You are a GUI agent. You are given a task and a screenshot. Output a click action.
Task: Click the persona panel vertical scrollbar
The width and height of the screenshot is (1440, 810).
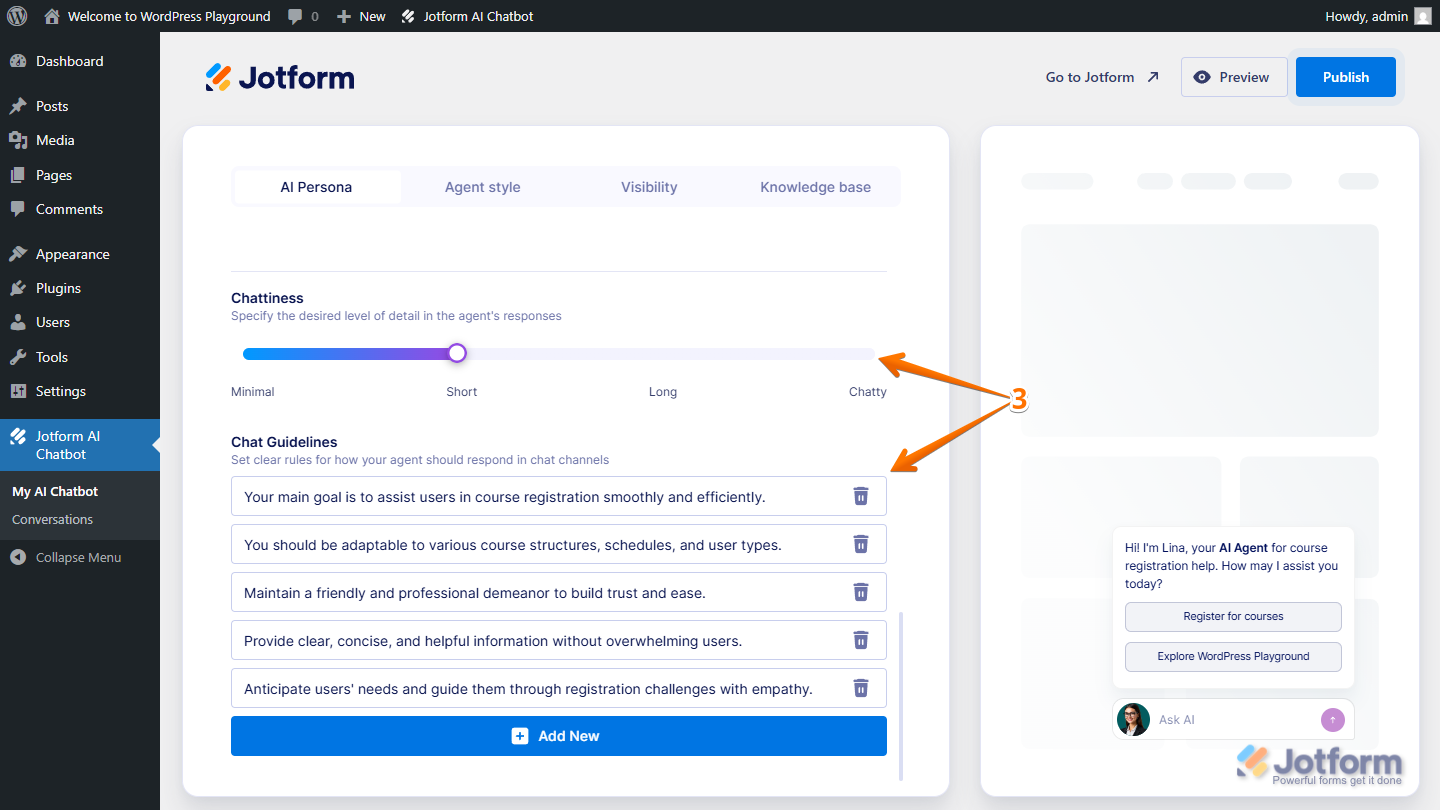click(x=901, y=696)
